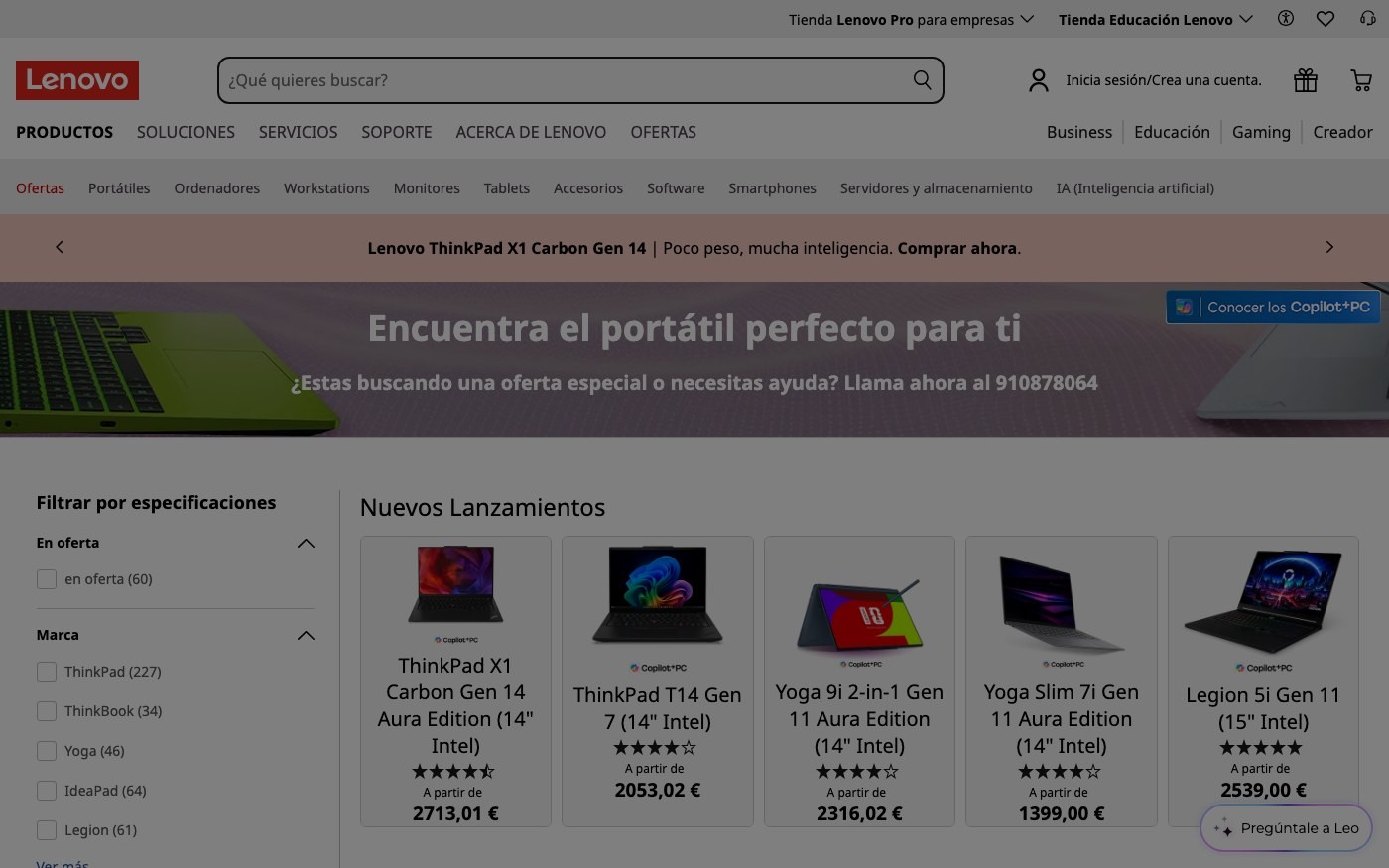The image size is (1389, 868).
Task: Click rating stars of ThinkPad T14 Gen 7
Action: coord(655,747)
